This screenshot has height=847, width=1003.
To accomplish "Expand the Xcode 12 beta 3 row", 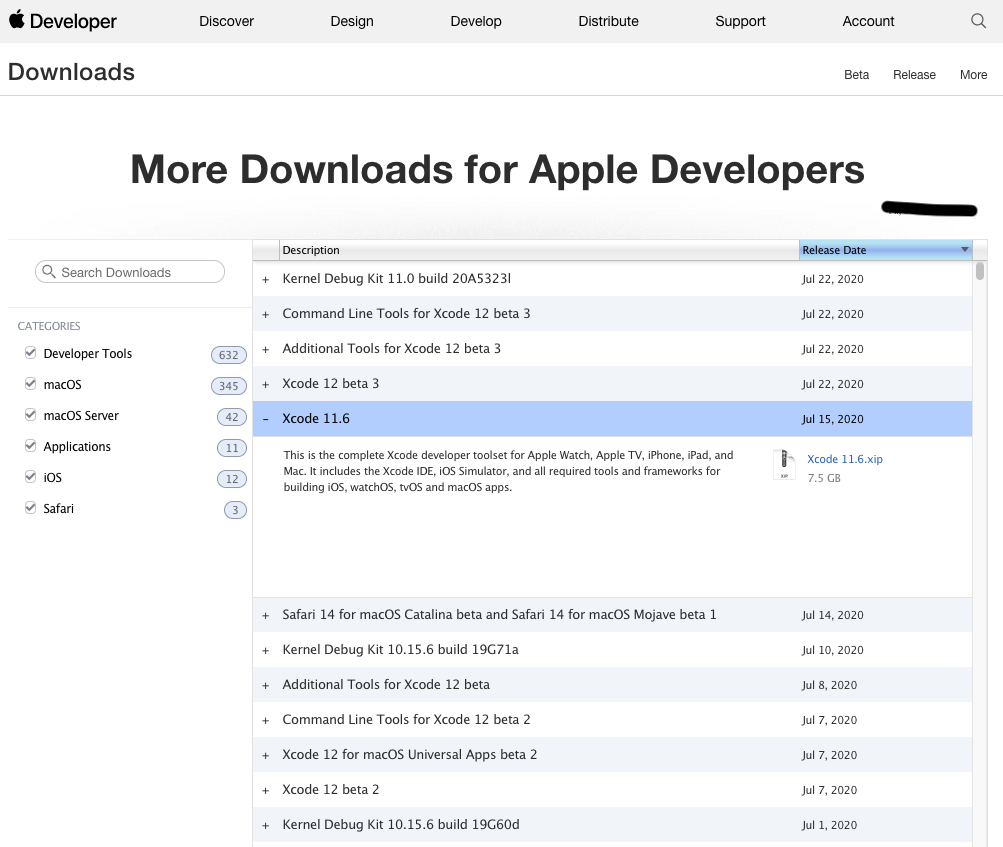I will click(265, 384).
